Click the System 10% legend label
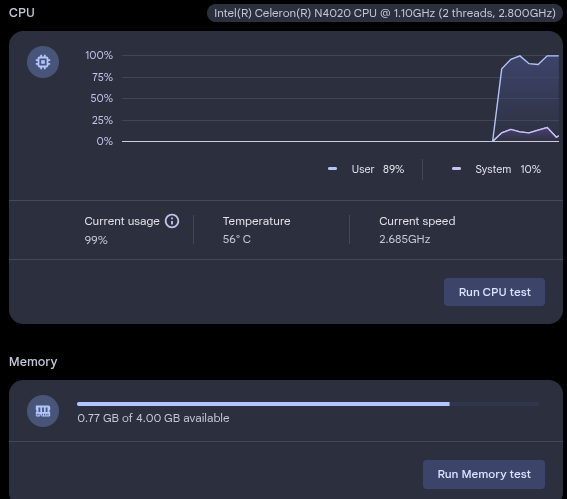Screen dimensions: 567x499 click(508, 169)
